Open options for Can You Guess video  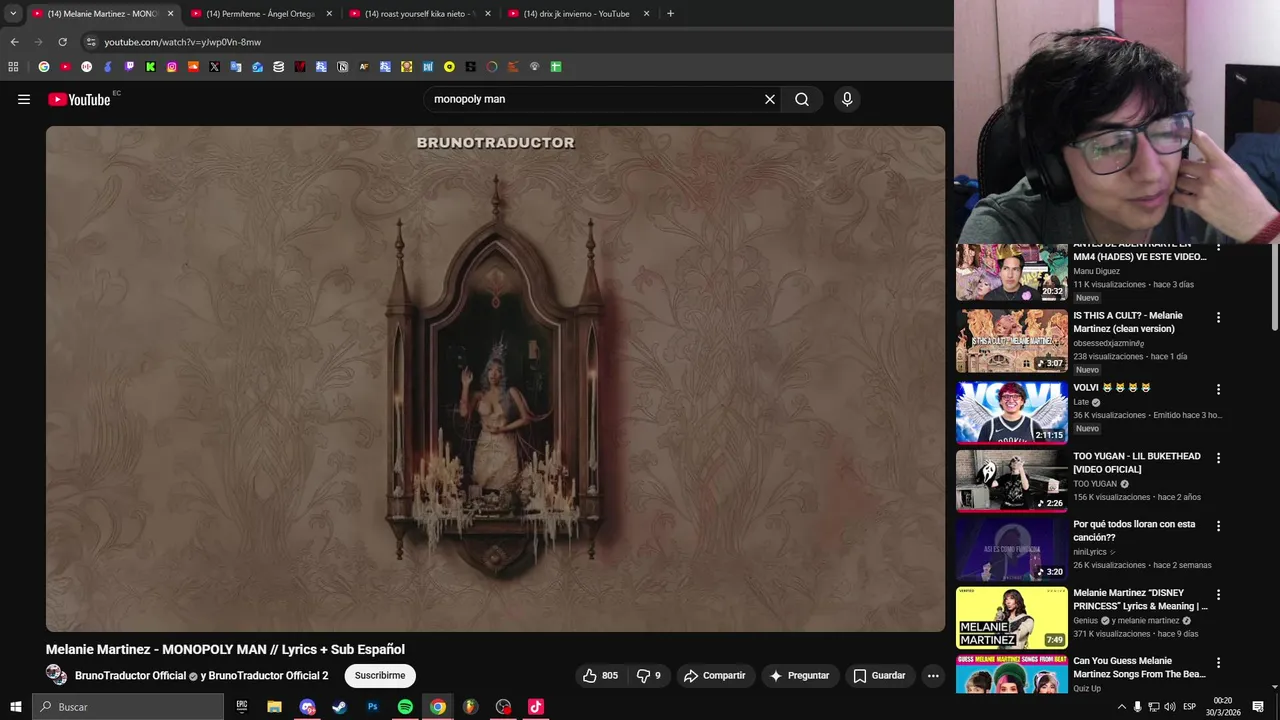(x=1218, y=662)
